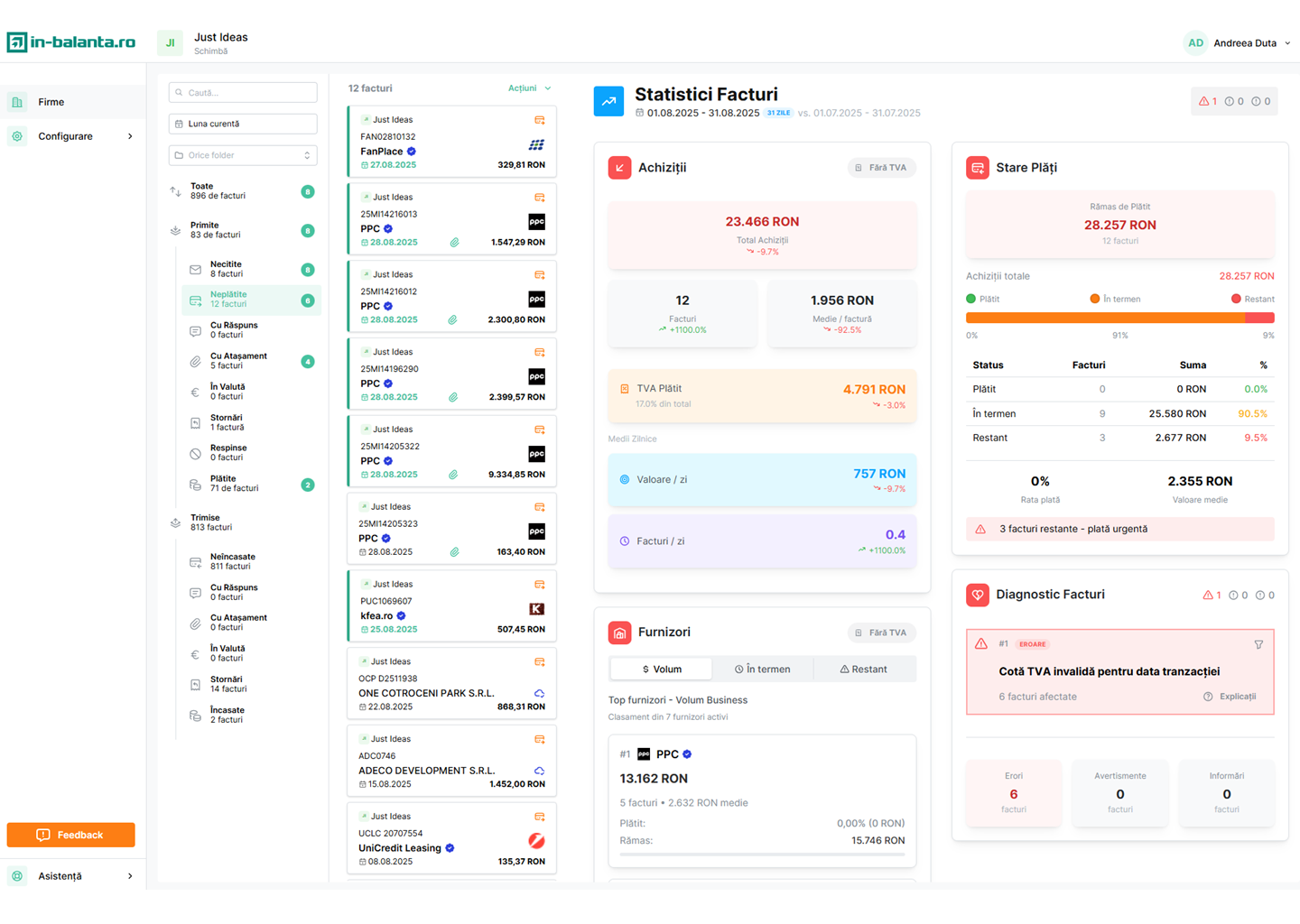This screenshot has height=924, width=1300.
Task: Click the payment card icon on FanPlace invoice
Action: (x=539, y=120)
